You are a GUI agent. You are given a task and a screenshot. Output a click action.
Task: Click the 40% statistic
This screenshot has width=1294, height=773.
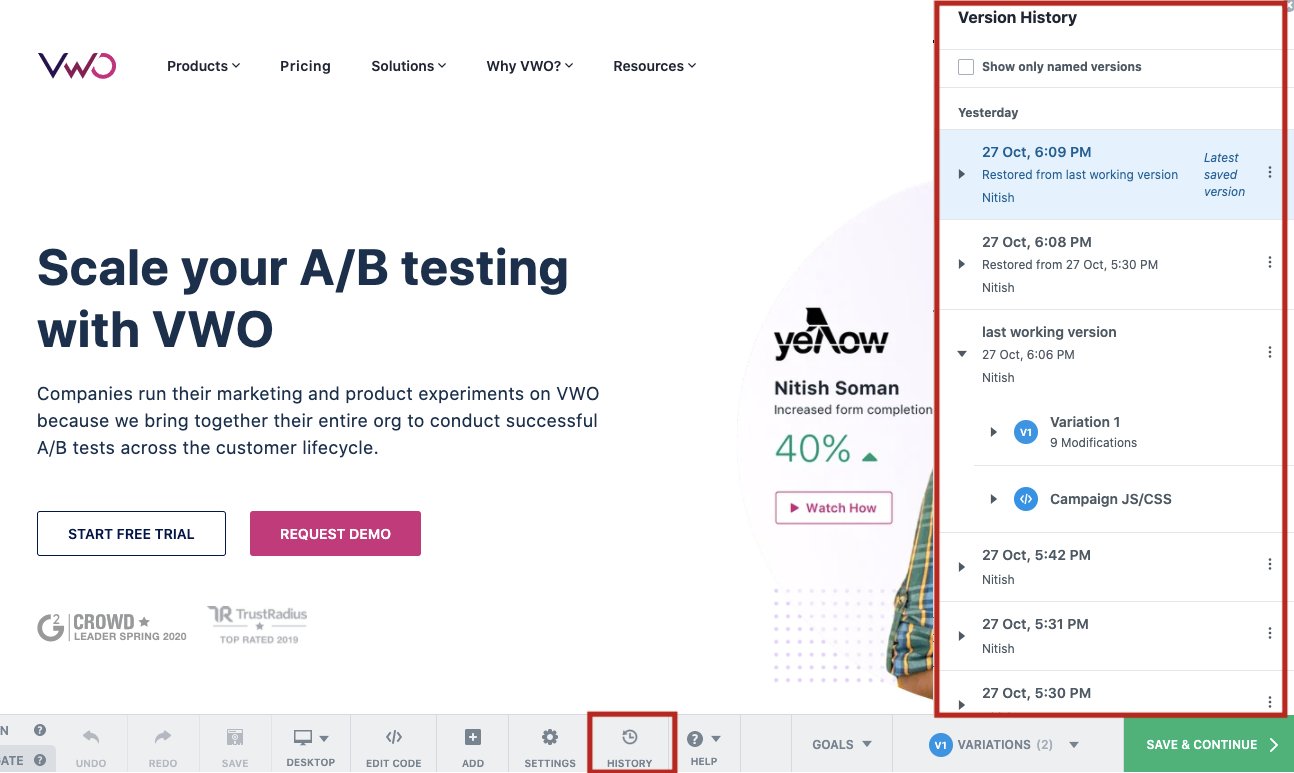(813, 449)
